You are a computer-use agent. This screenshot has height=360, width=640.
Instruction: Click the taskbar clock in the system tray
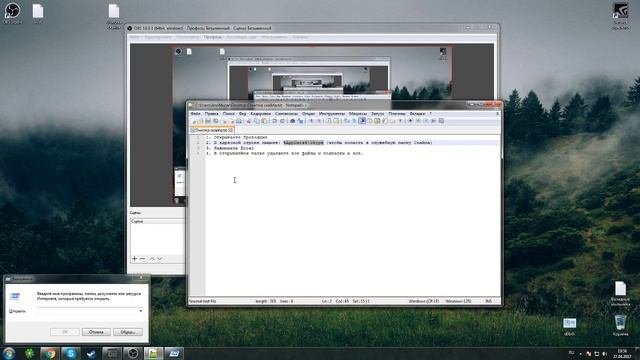[622, 353]
